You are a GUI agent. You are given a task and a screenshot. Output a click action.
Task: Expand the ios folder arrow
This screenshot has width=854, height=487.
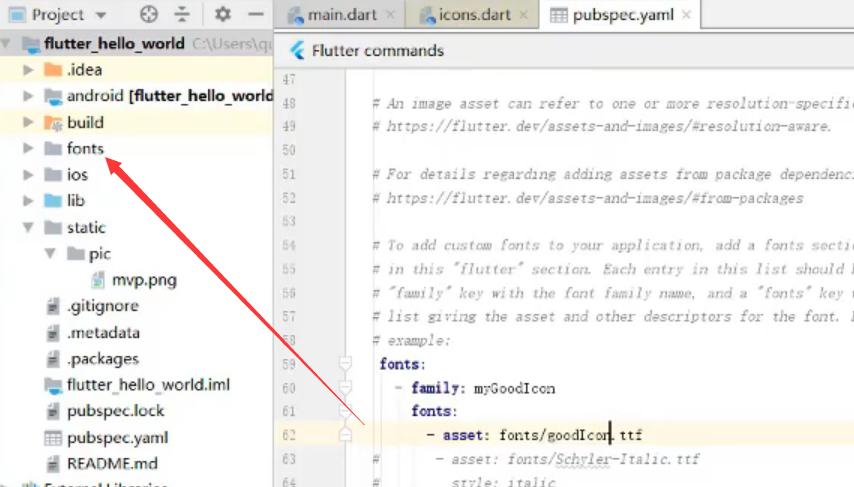click(x=28, y=174)
